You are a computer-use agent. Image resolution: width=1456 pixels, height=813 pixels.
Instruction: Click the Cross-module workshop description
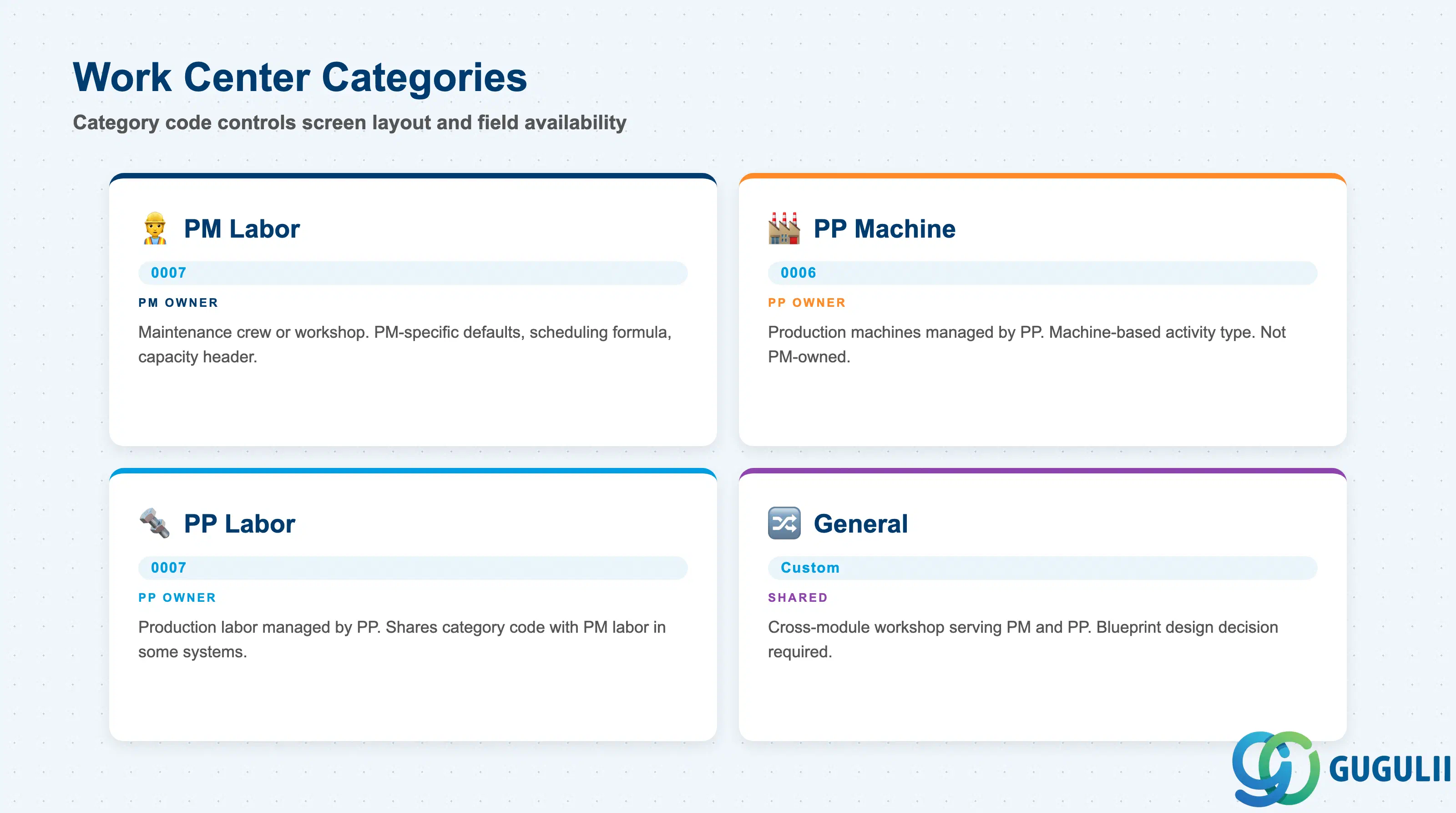pos(1022,640)
